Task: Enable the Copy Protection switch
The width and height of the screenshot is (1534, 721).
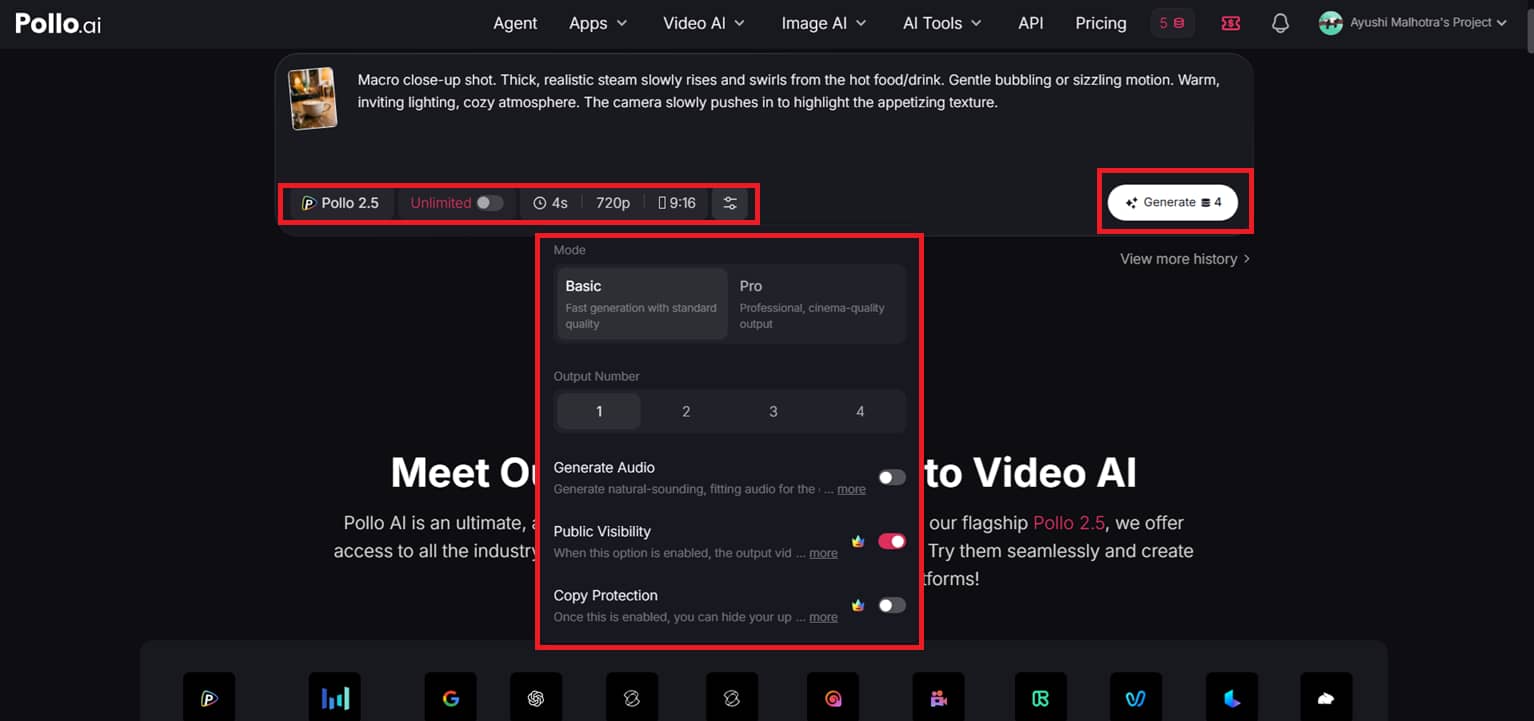Action: 892,605
